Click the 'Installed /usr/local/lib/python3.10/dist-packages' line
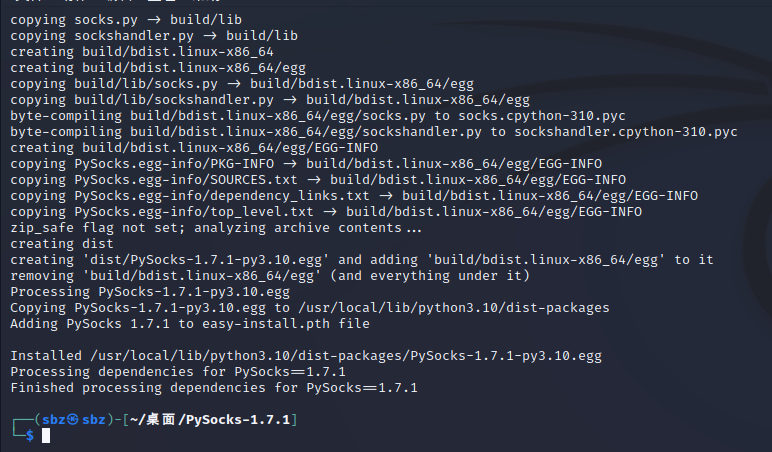 (x=306, y=356)
